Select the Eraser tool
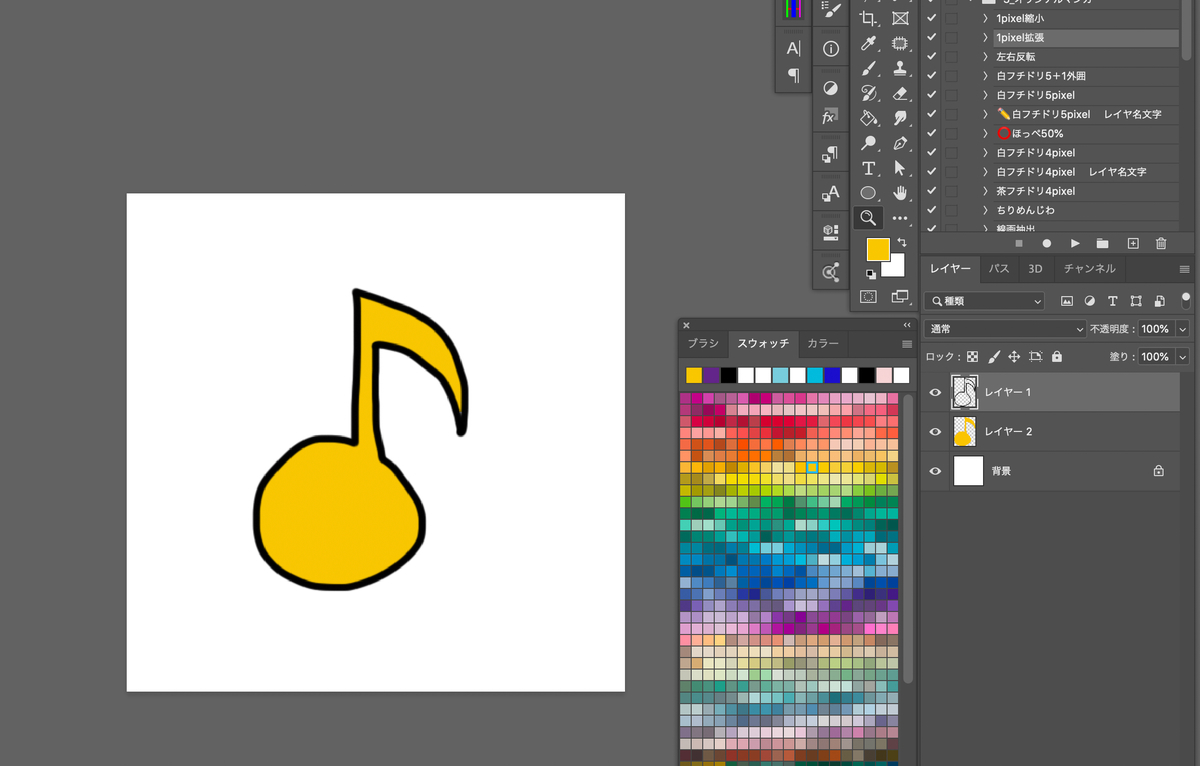Viewport: 1200px width, 766px height. [900, 93]
